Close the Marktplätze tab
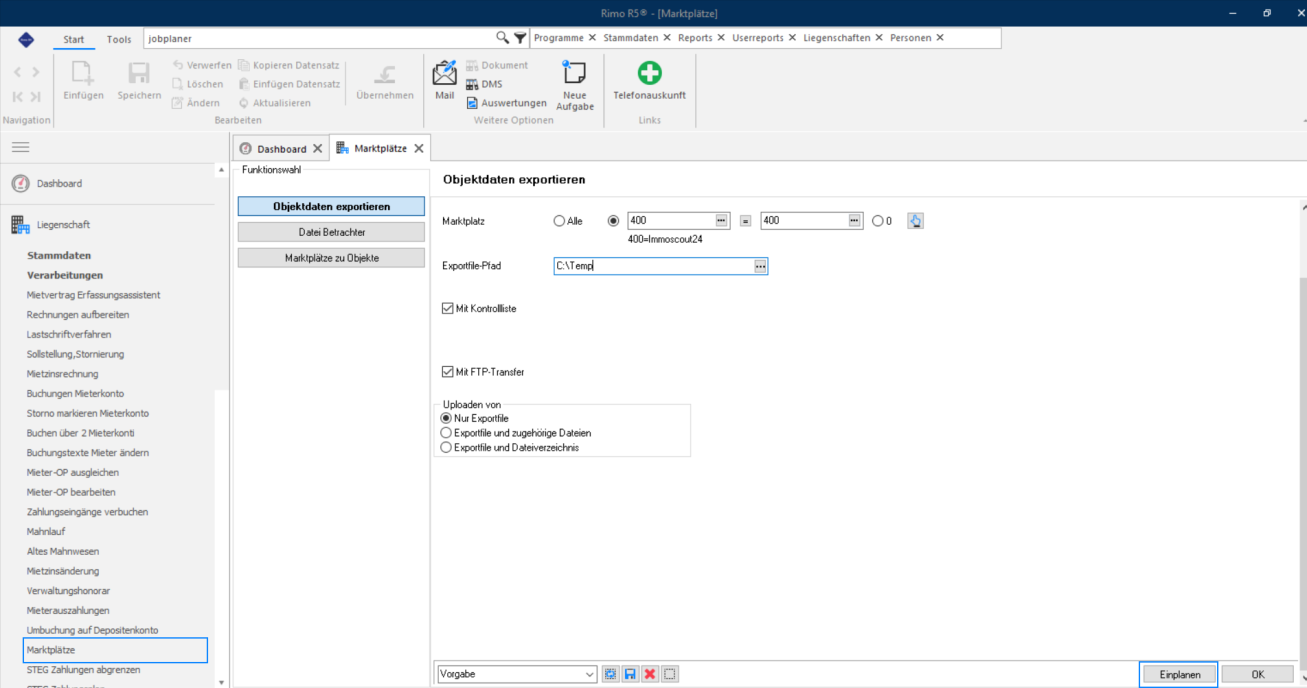The image size is (1307, 688). (419, 148)
